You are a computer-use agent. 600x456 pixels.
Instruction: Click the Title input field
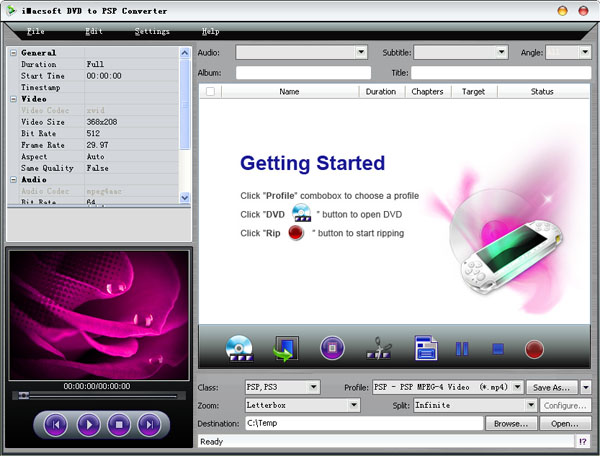pos(501,72)
